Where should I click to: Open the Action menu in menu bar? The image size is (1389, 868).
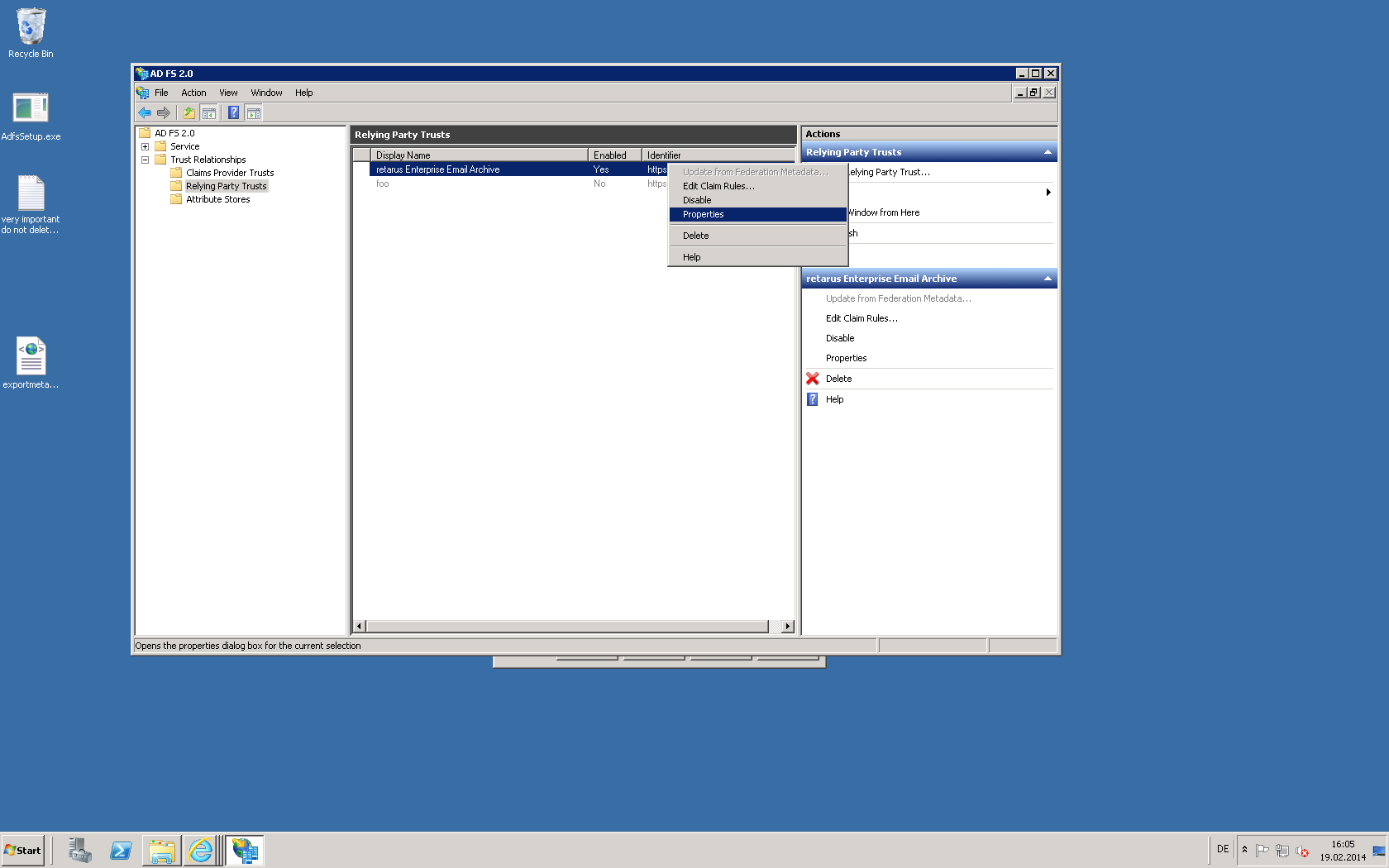(193, 93)
